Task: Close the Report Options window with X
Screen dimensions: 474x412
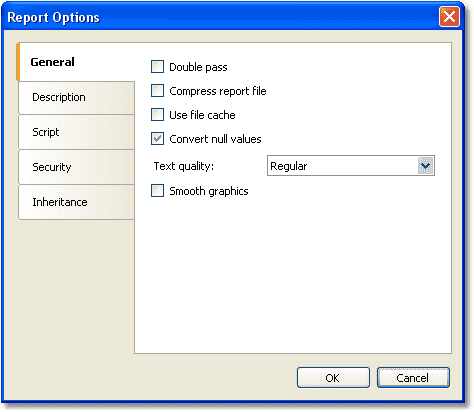Action: pyautogui.click(x=449, y=16)
